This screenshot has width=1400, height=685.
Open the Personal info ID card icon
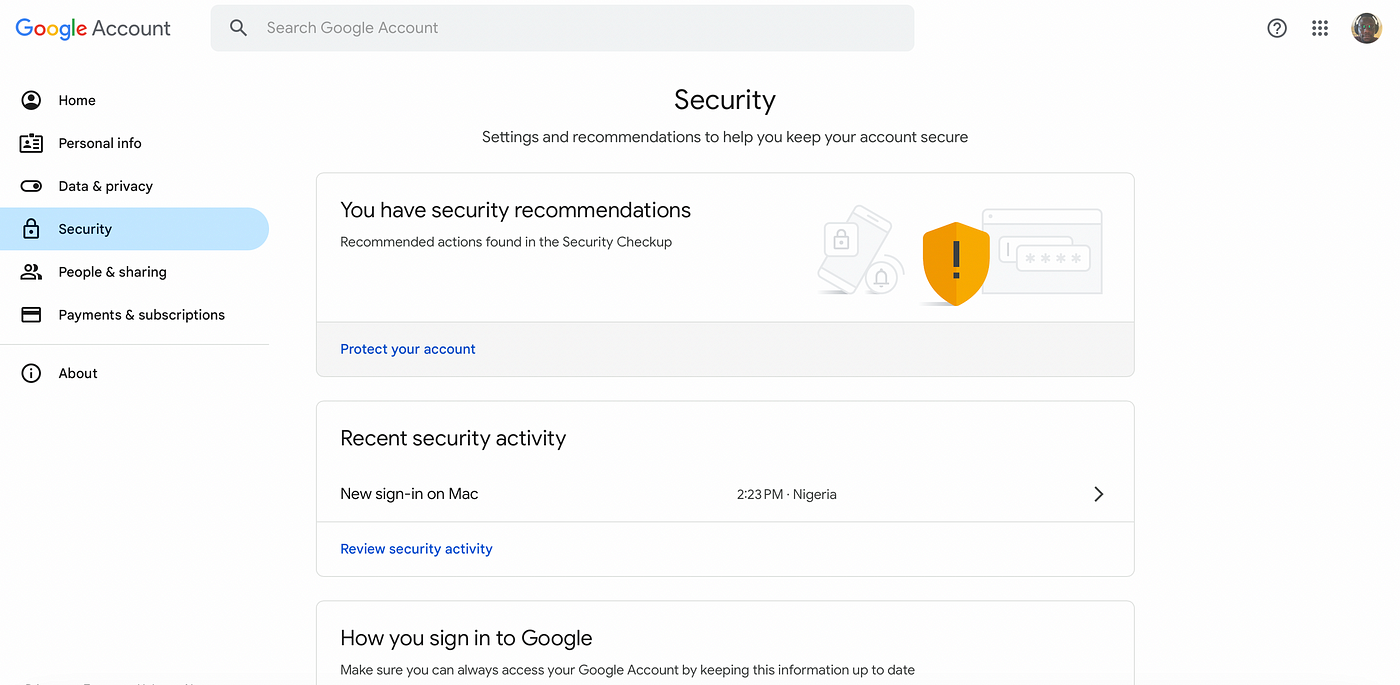(x=31, y=143)
